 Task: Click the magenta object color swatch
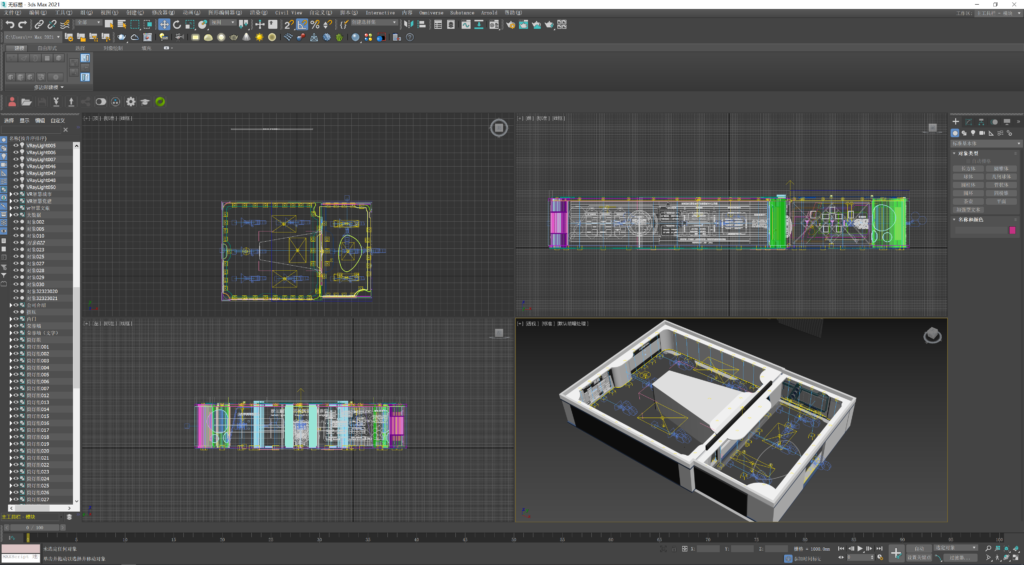coord(1012,230)
